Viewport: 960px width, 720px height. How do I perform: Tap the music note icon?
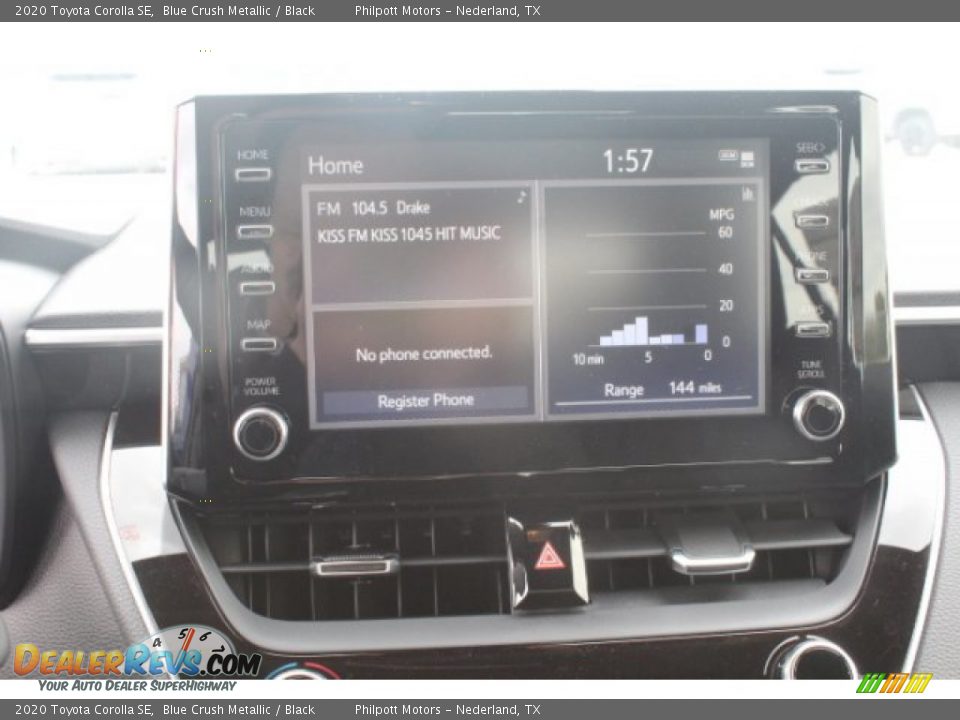coord(522,197)
